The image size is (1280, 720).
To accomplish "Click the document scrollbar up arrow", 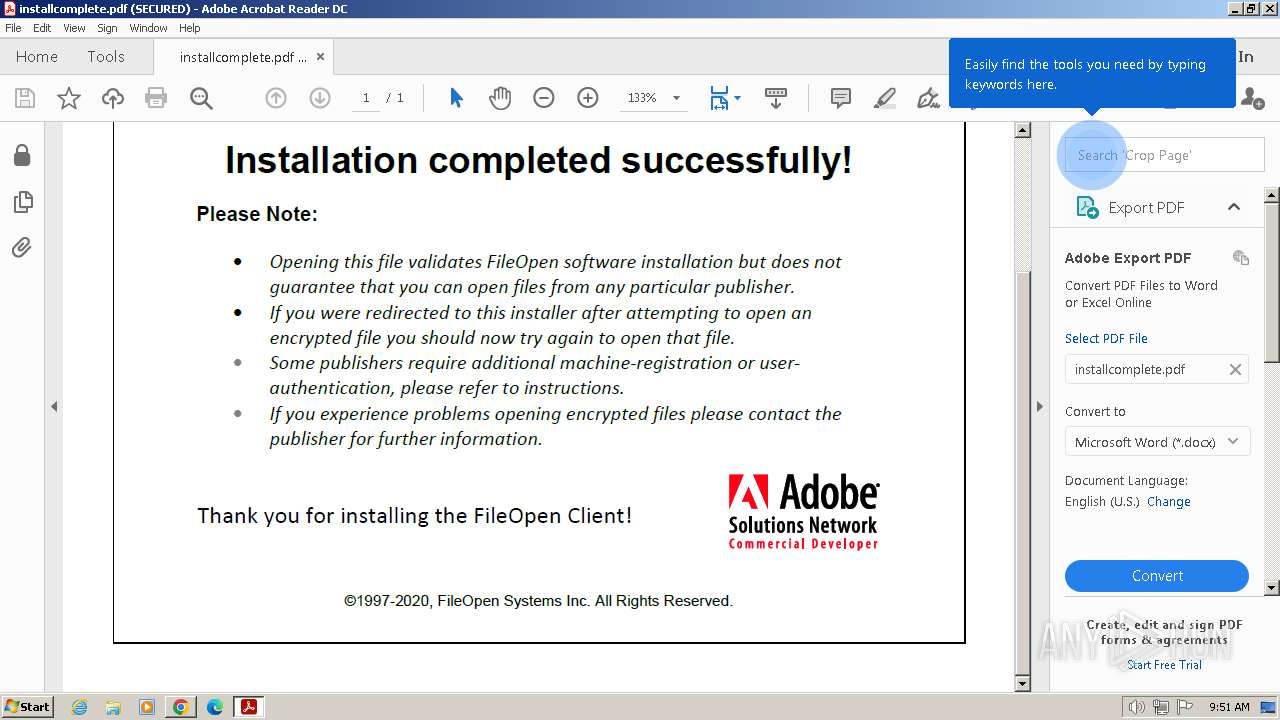I will point(1022,130).
